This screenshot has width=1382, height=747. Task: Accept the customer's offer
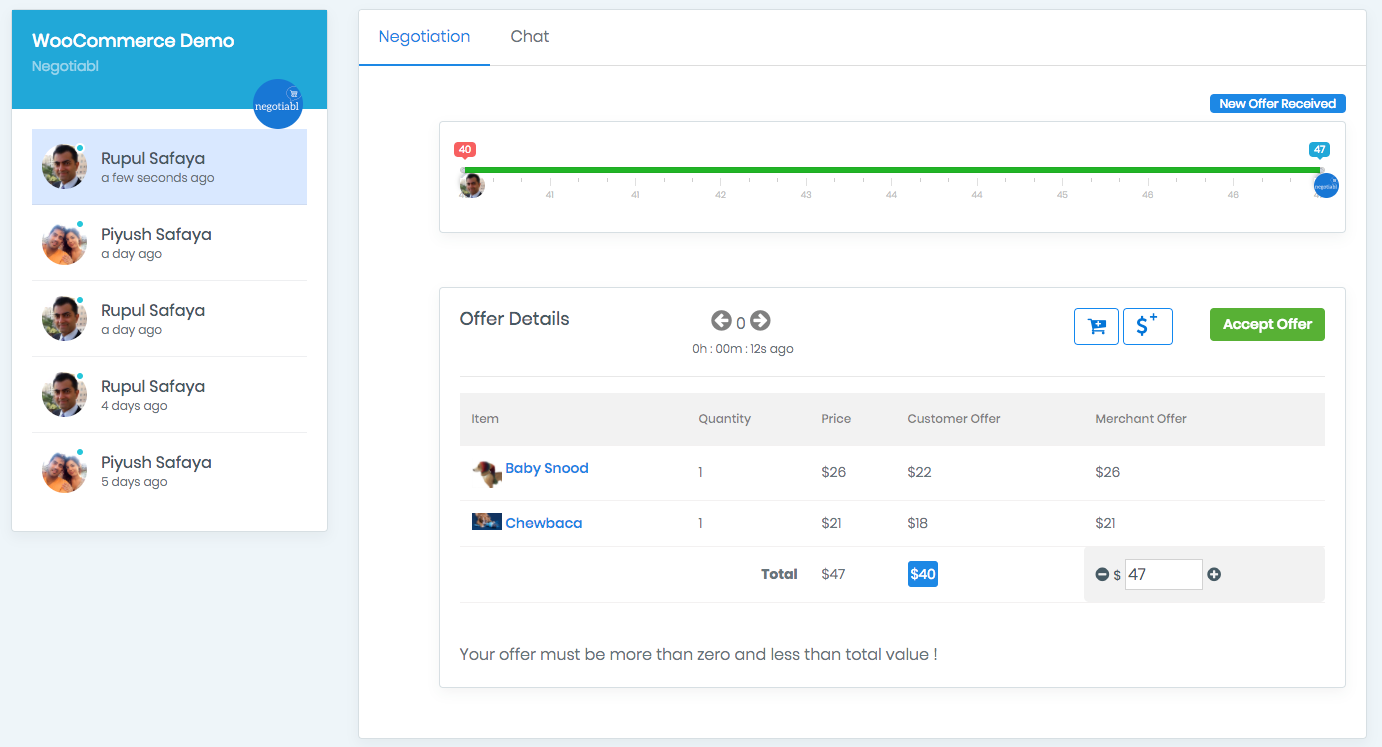pyautogui.click(x=1267, y=324)
